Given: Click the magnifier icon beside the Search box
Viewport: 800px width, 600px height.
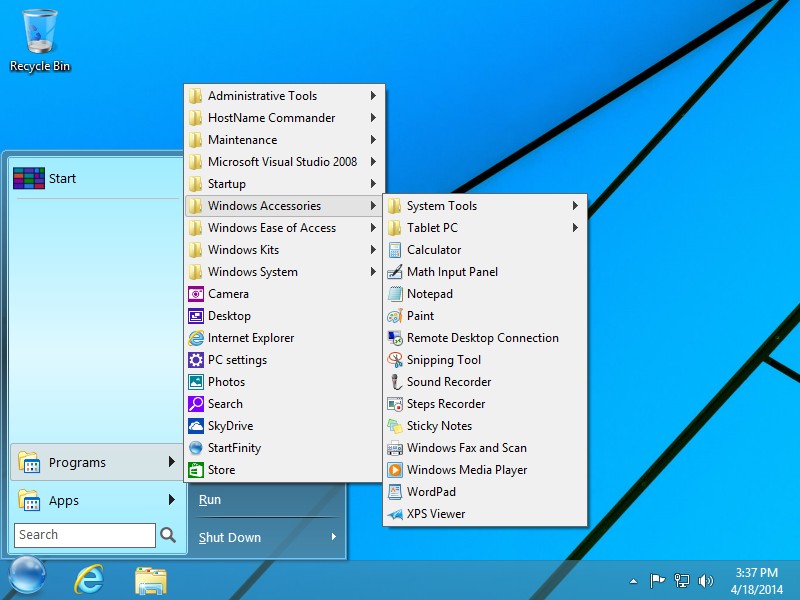Looking at the screenshot, I should click(168, 535).
